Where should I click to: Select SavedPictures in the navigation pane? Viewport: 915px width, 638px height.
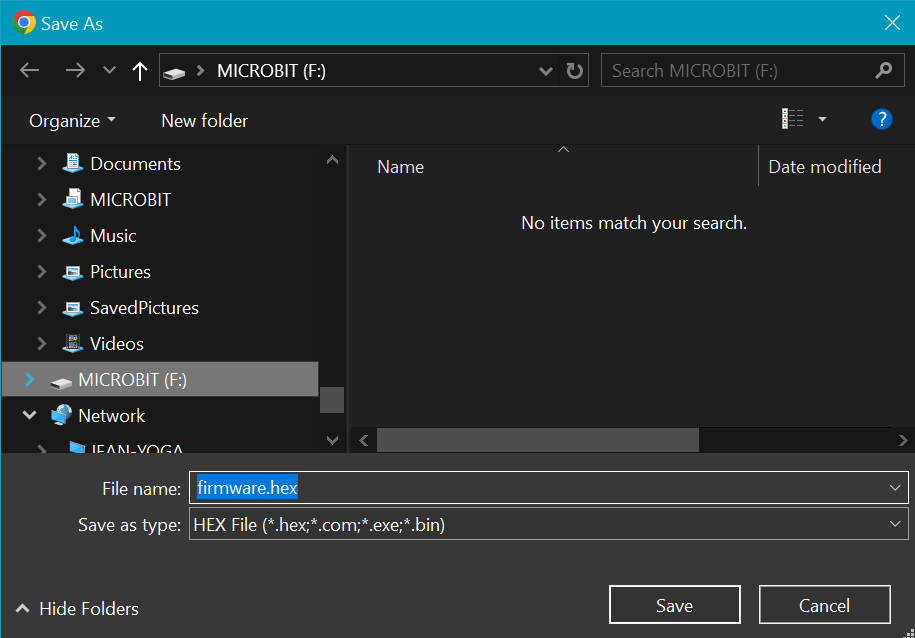144,308
